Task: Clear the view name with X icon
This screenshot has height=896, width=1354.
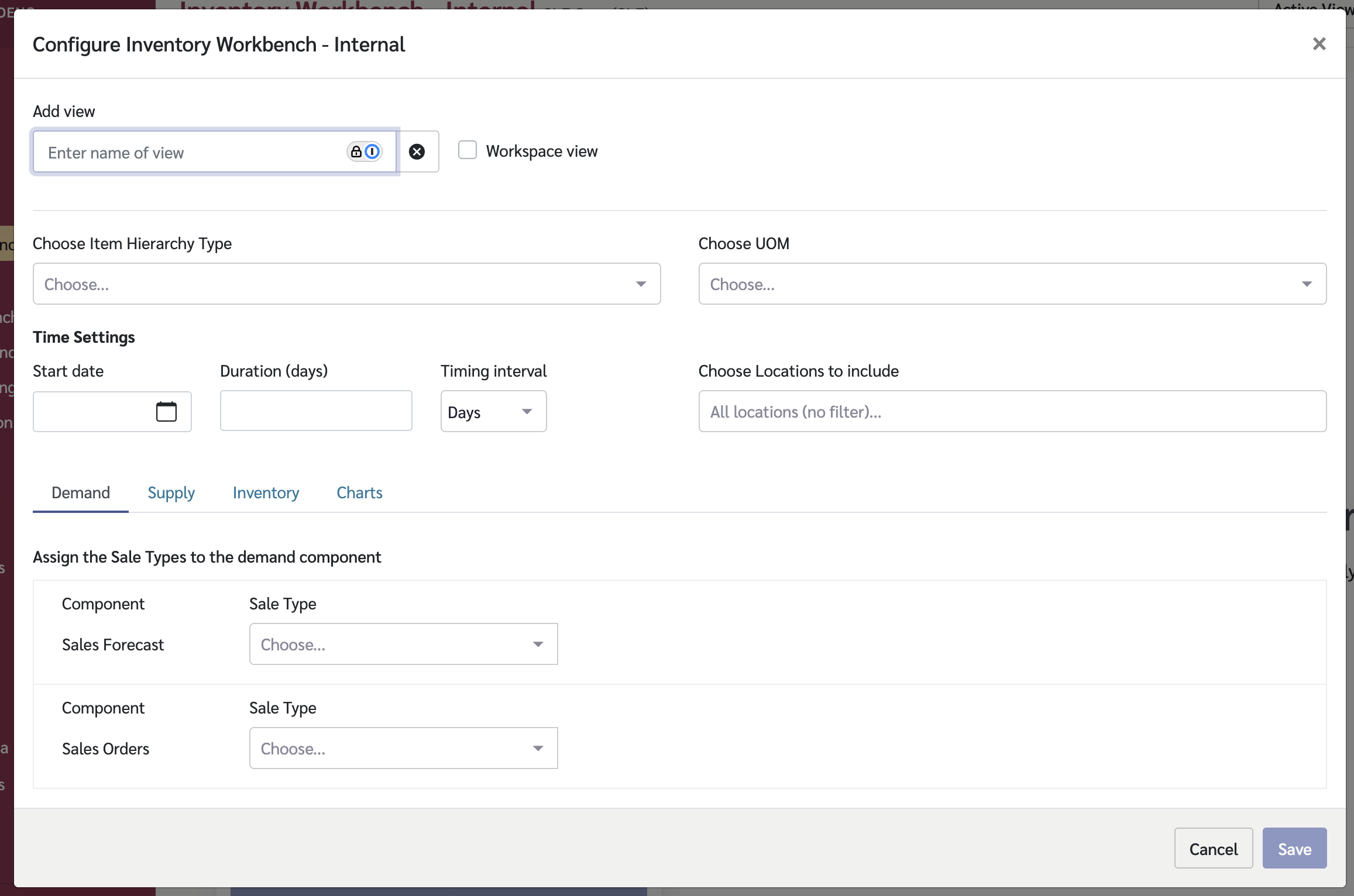Action: point(417,152)
